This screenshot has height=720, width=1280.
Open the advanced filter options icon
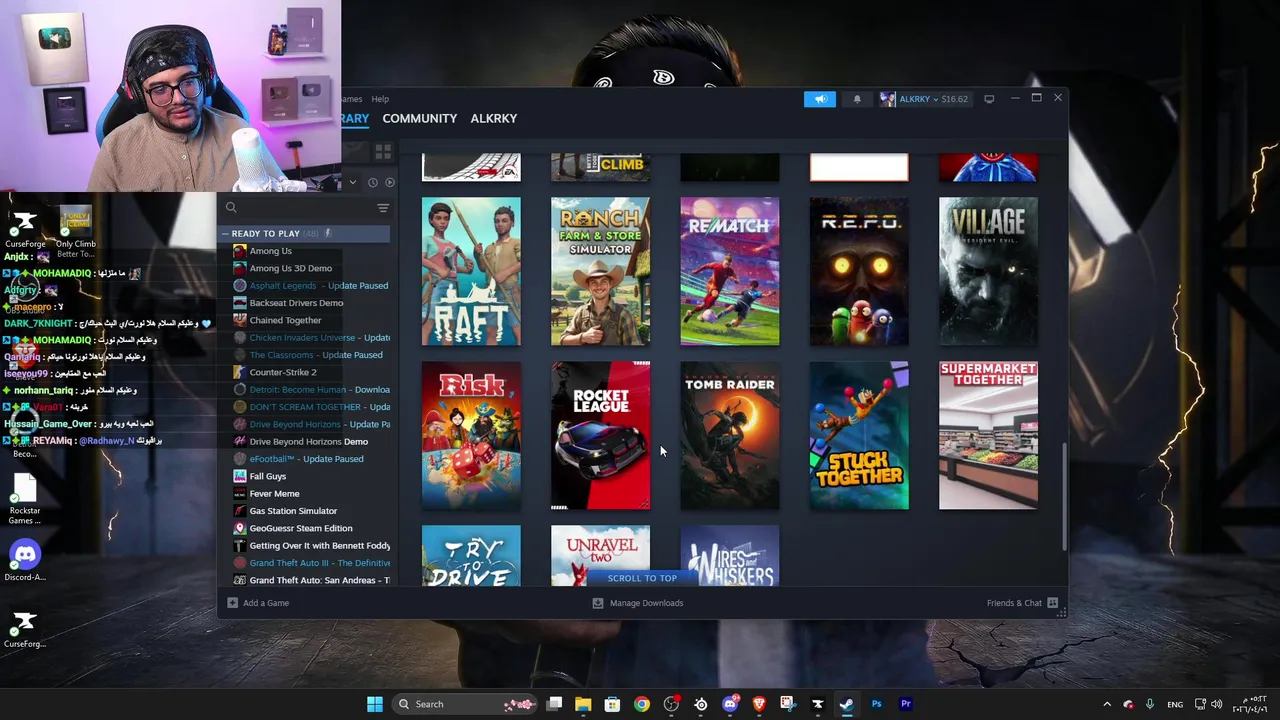pos(383,207)
